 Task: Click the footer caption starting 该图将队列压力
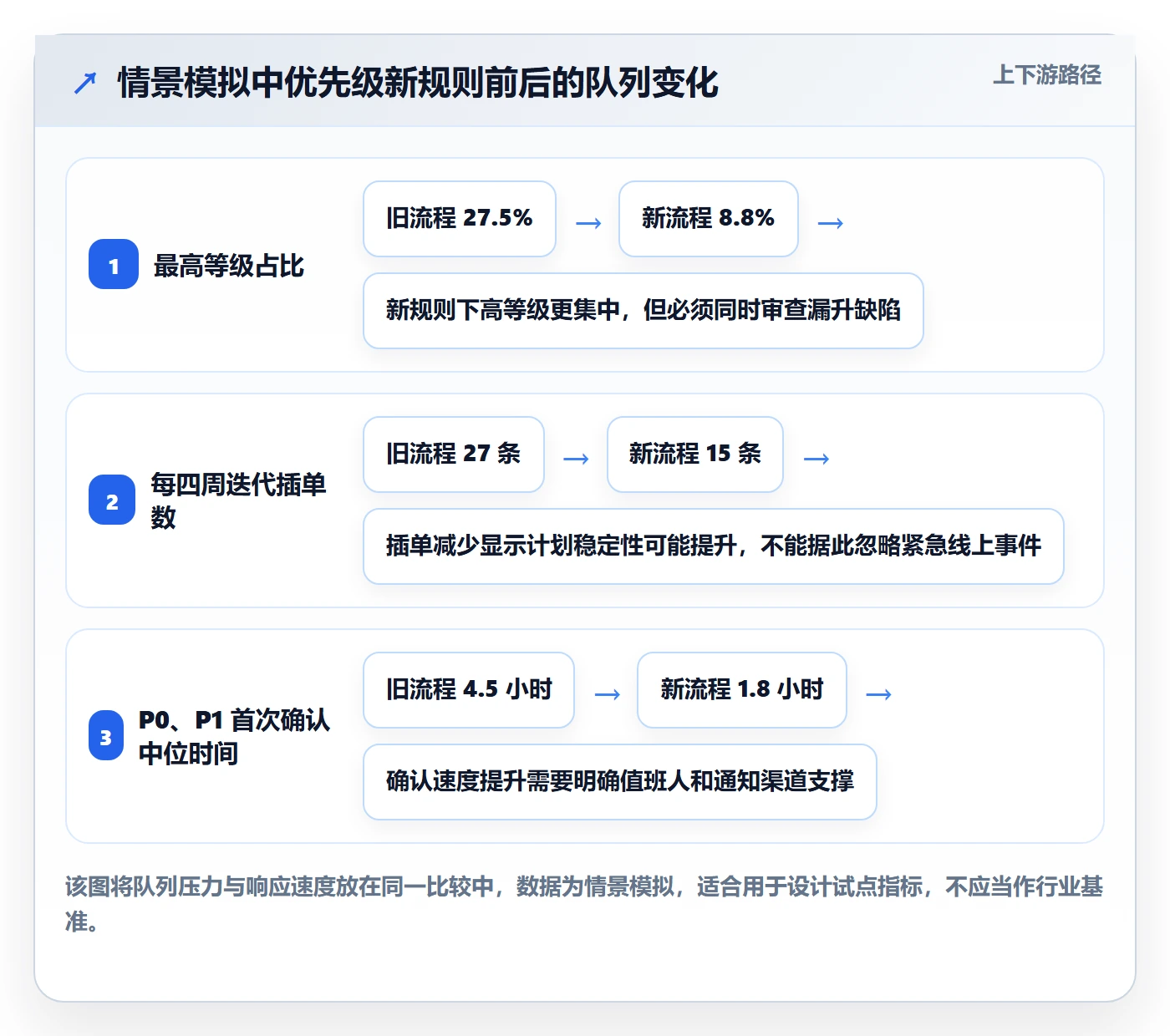(584, 903)
